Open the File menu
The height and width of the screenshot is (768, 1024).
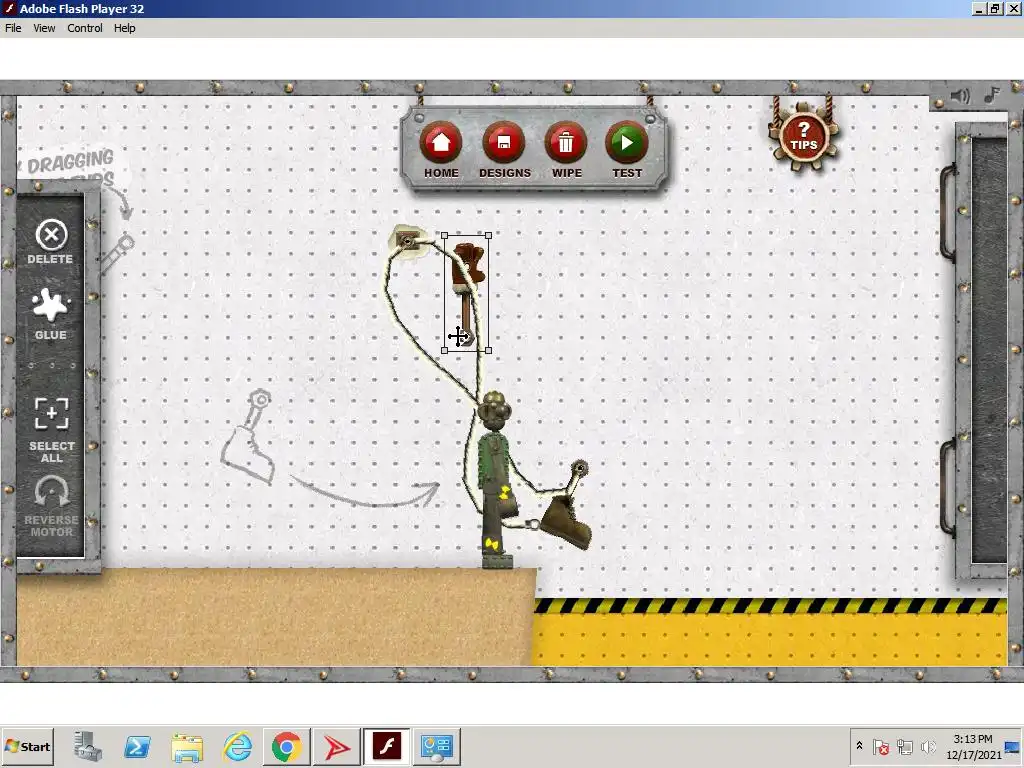click(13, 28)
